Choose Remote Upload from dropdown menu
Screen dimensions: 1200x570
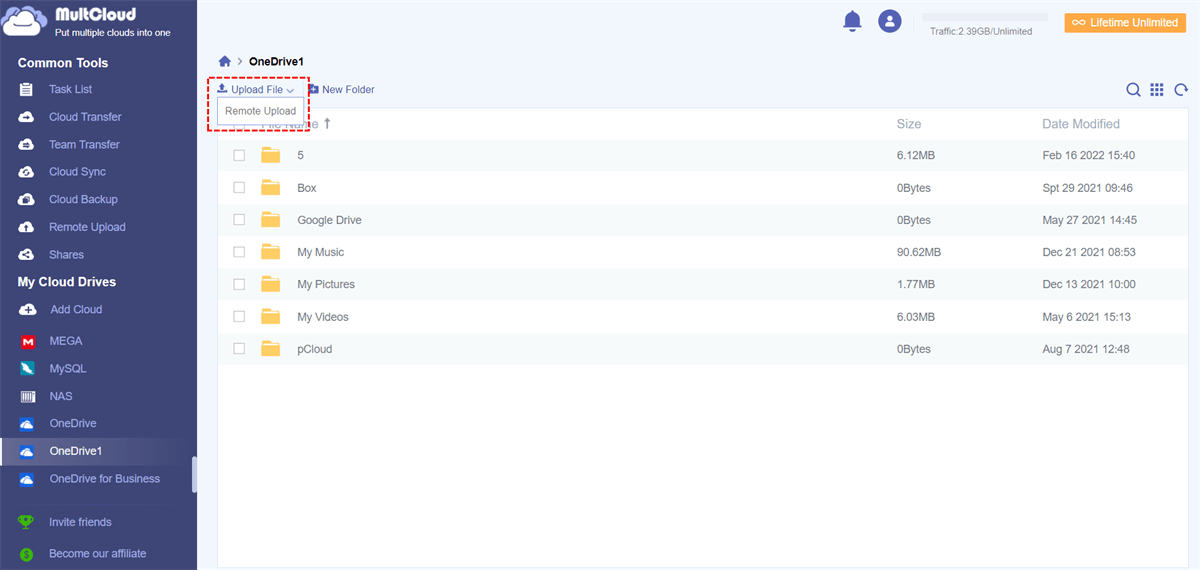(x=261, y=111)
